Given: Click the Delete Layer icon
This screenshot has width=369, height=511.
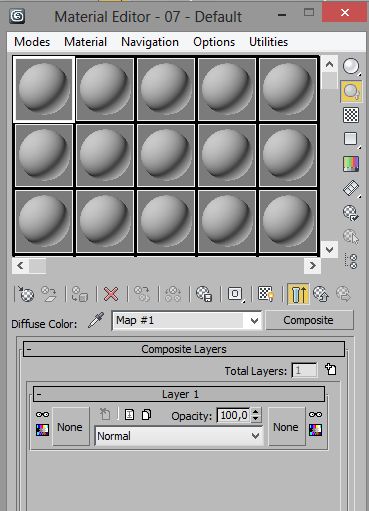Looking at the screenshot, I should [x=105, y=414].
